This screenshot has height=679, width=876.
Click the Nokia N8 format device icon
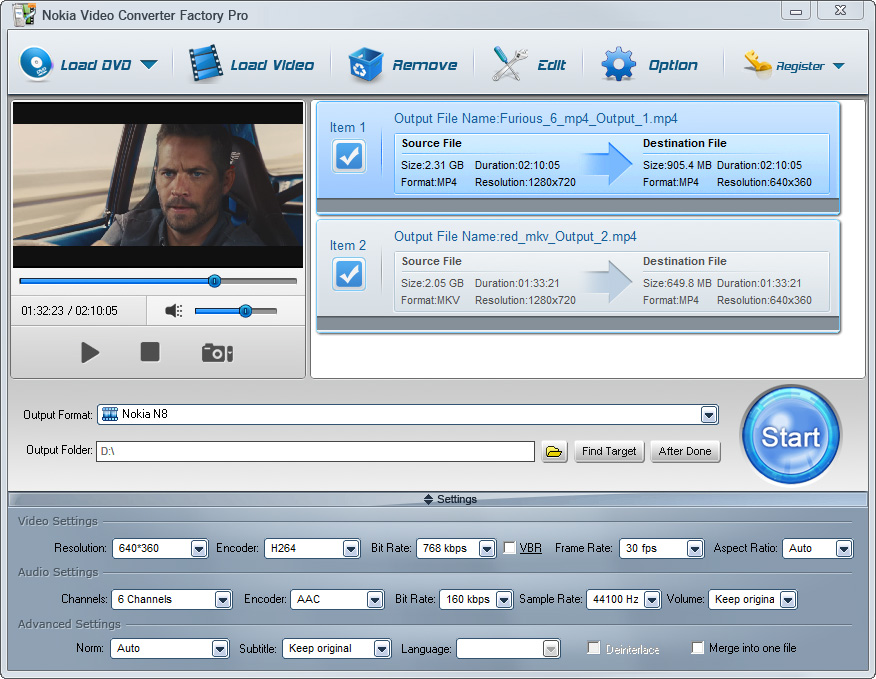pyautogui.click(x=110, y=414)
